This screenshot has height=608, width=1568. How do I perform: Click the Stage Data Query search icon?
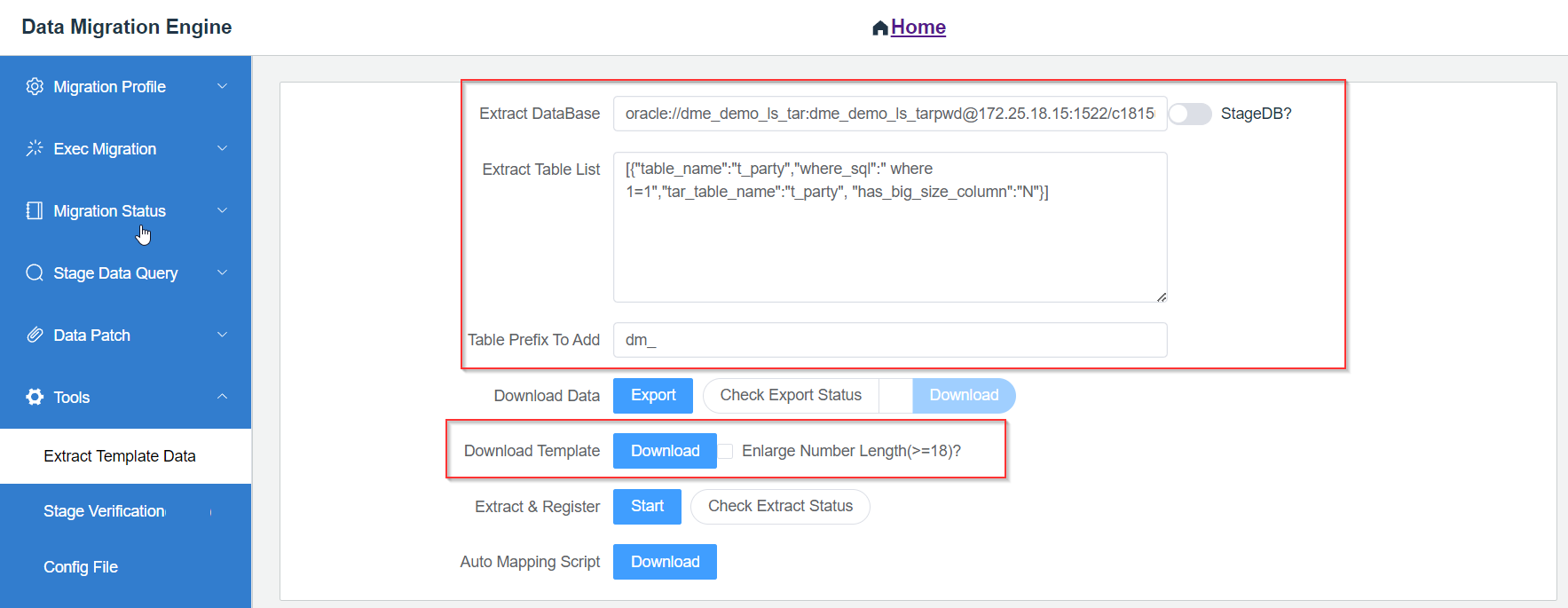35,272
